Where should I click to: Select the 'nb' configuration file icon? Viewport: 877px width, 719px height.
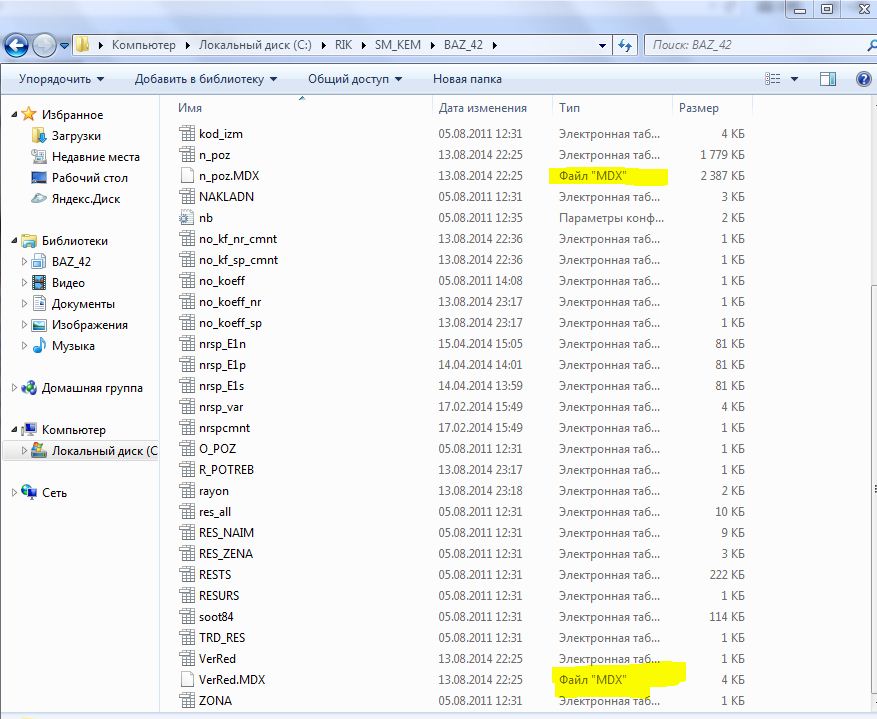coord(187,217)
